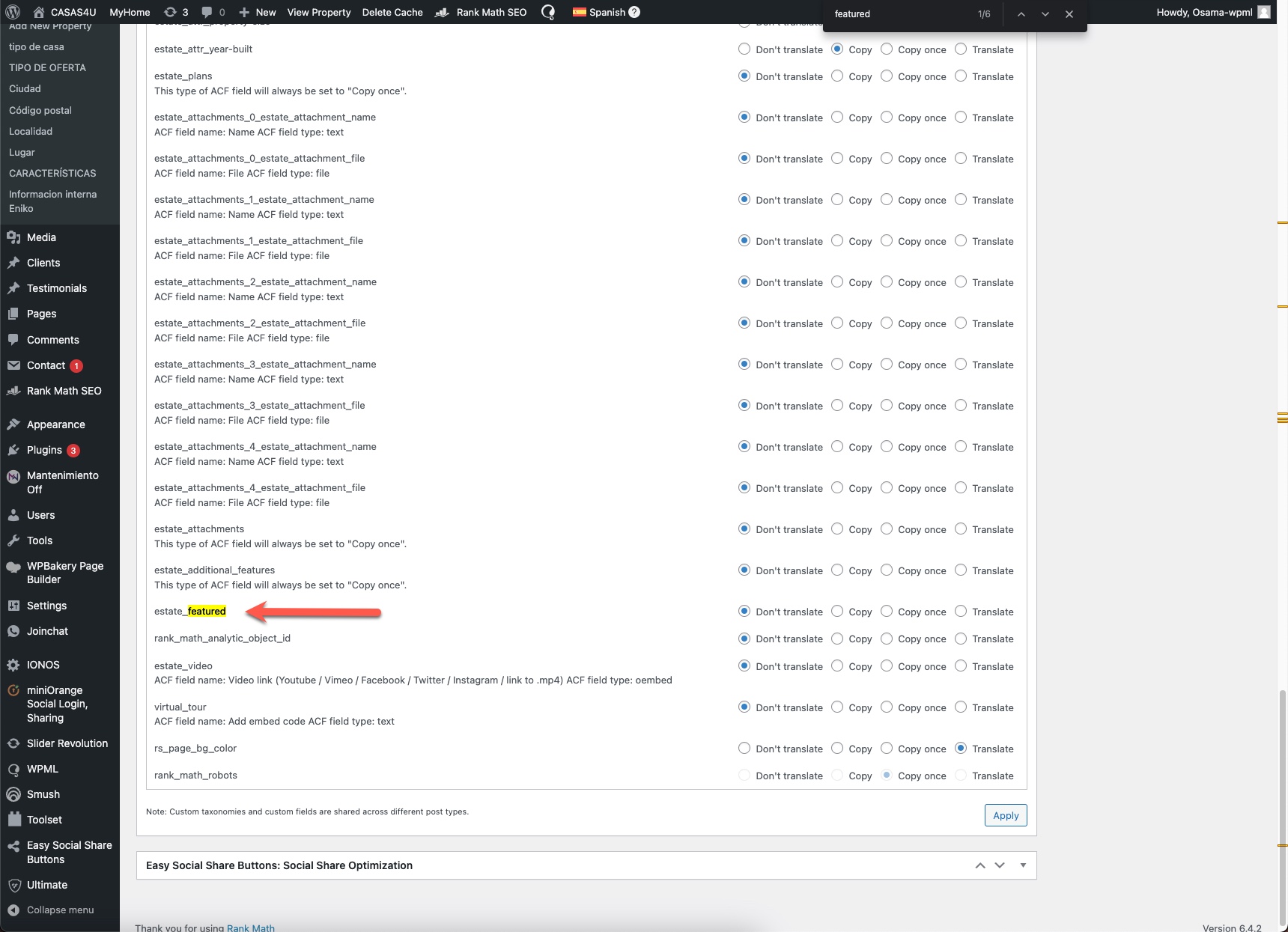Toggle Easy Social Share Buttons panel triangle
The image size is (1288, 932).
point(1023,865)
